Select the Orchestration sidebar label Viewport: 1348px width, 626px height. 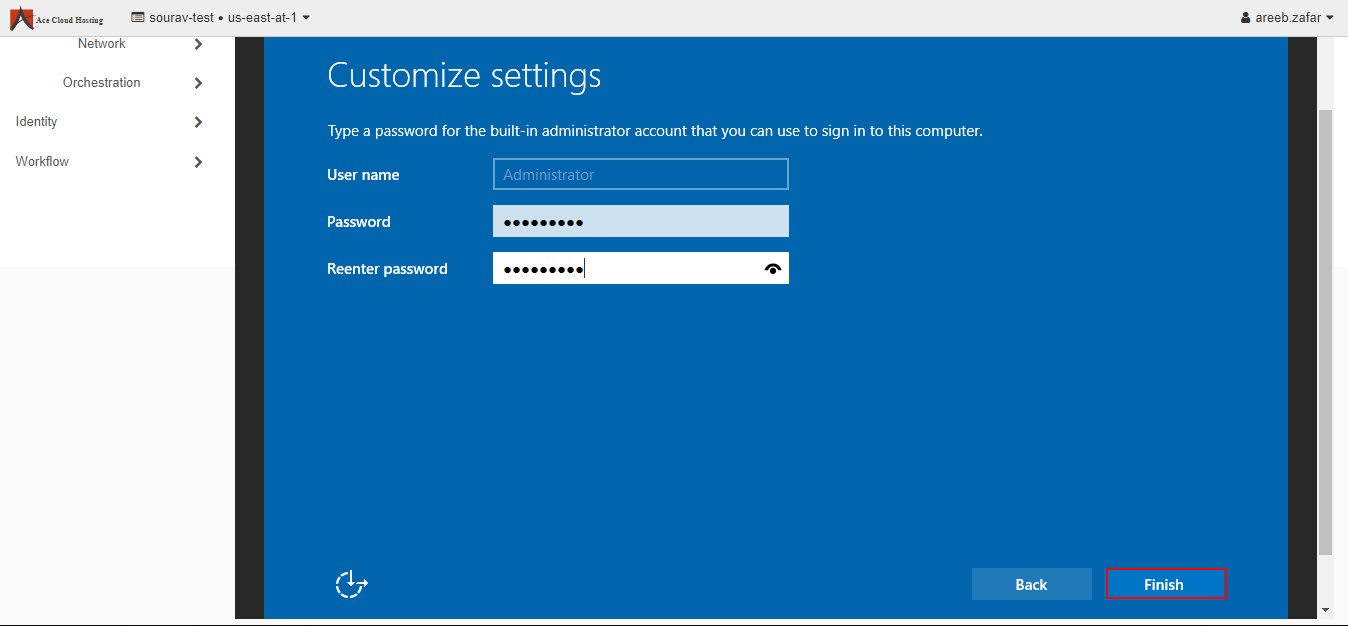tap(101, 83)
